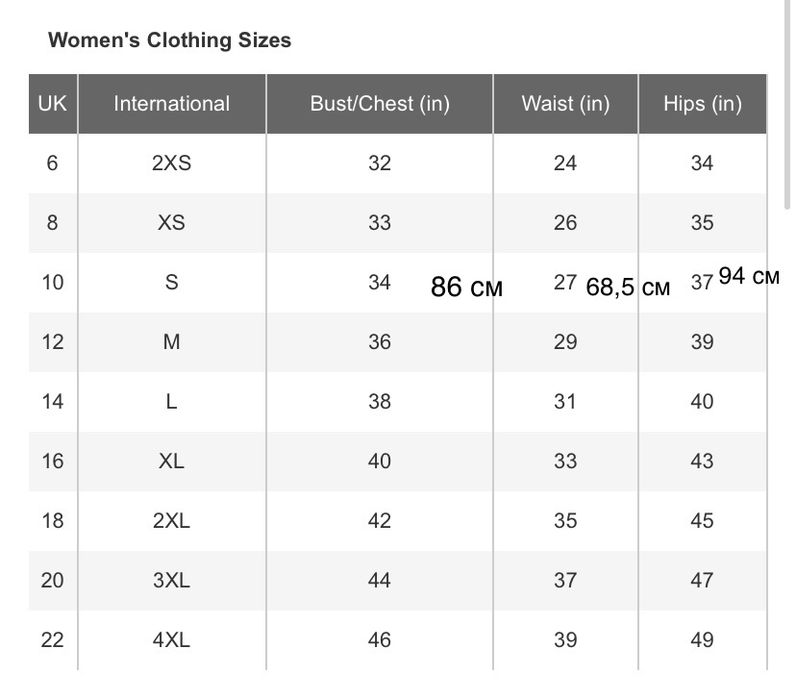Click the 86 см bust annotation
The image size is (796, 700).
coord(466,288)
